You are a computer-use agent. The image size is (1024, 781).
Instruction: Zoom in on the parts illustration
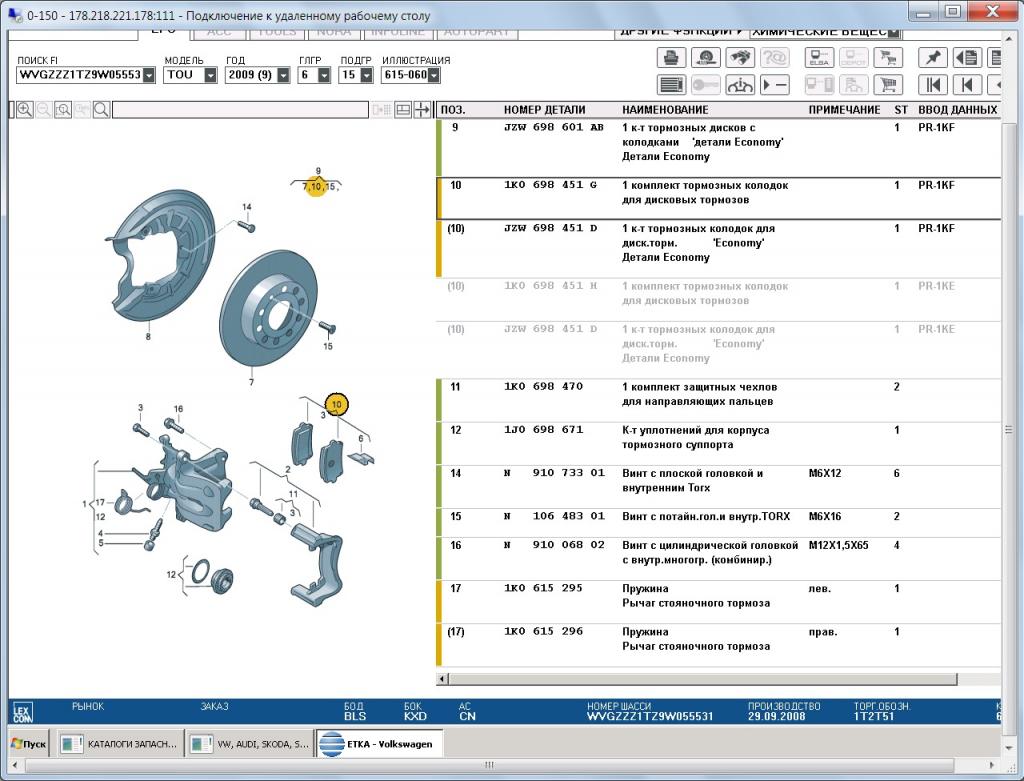24,110
